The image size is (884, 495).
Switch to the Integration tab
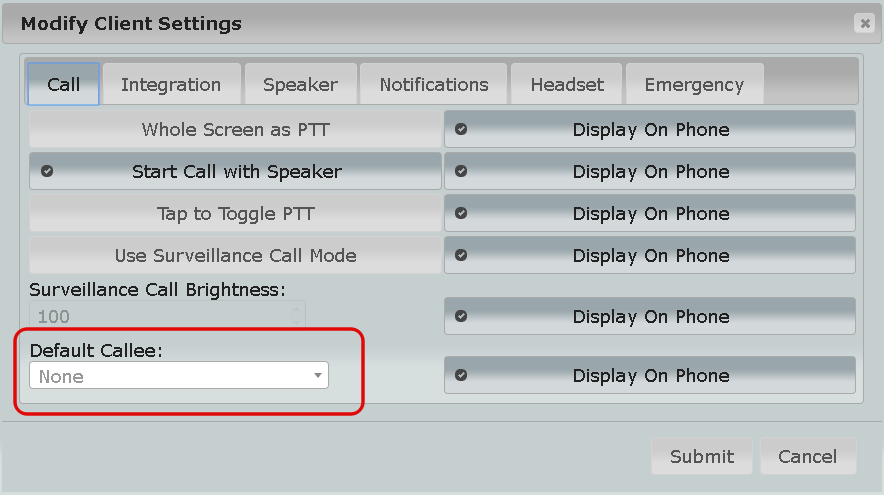(x=171, y=85)
